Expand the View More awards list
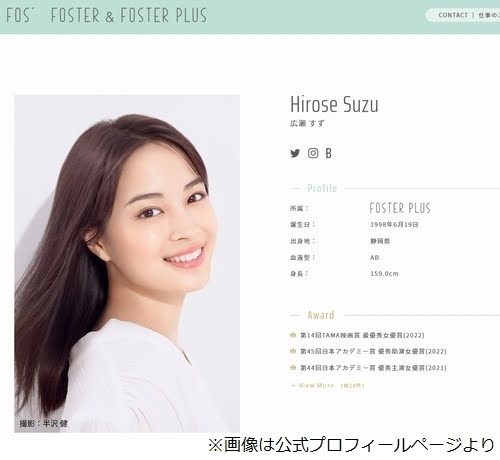 click(x=327, y=386)
